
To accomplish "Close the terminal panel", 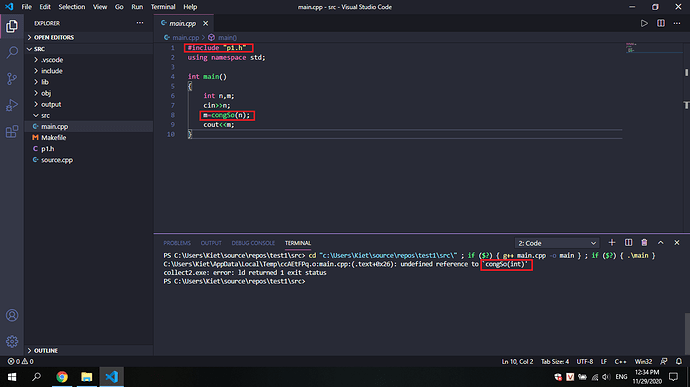I will tap(677, 243).
